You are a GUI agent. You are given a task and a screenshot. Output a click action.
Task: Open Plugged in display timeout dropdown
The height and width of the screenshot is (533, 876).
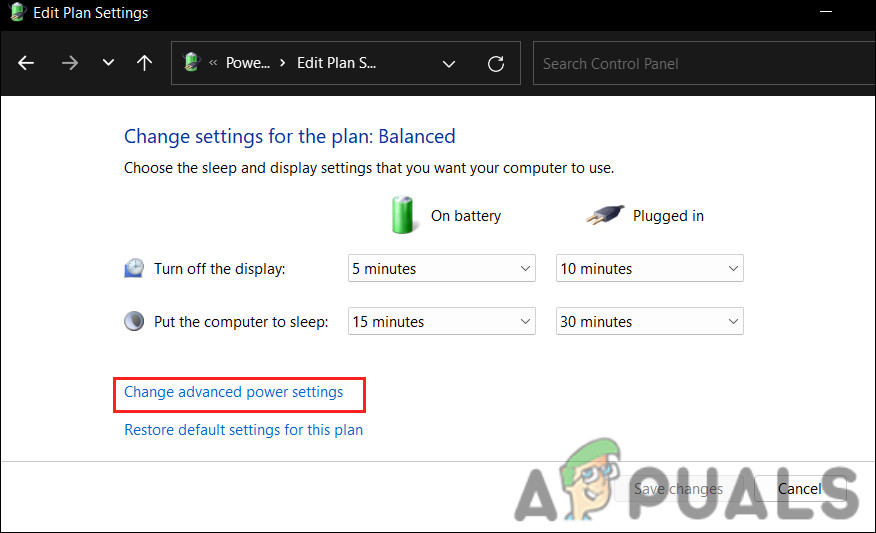point(649,269)
